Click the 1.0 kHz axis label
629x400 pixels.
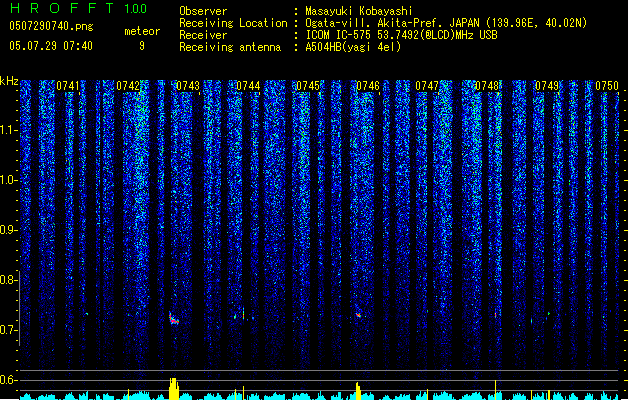pos(9,180)
